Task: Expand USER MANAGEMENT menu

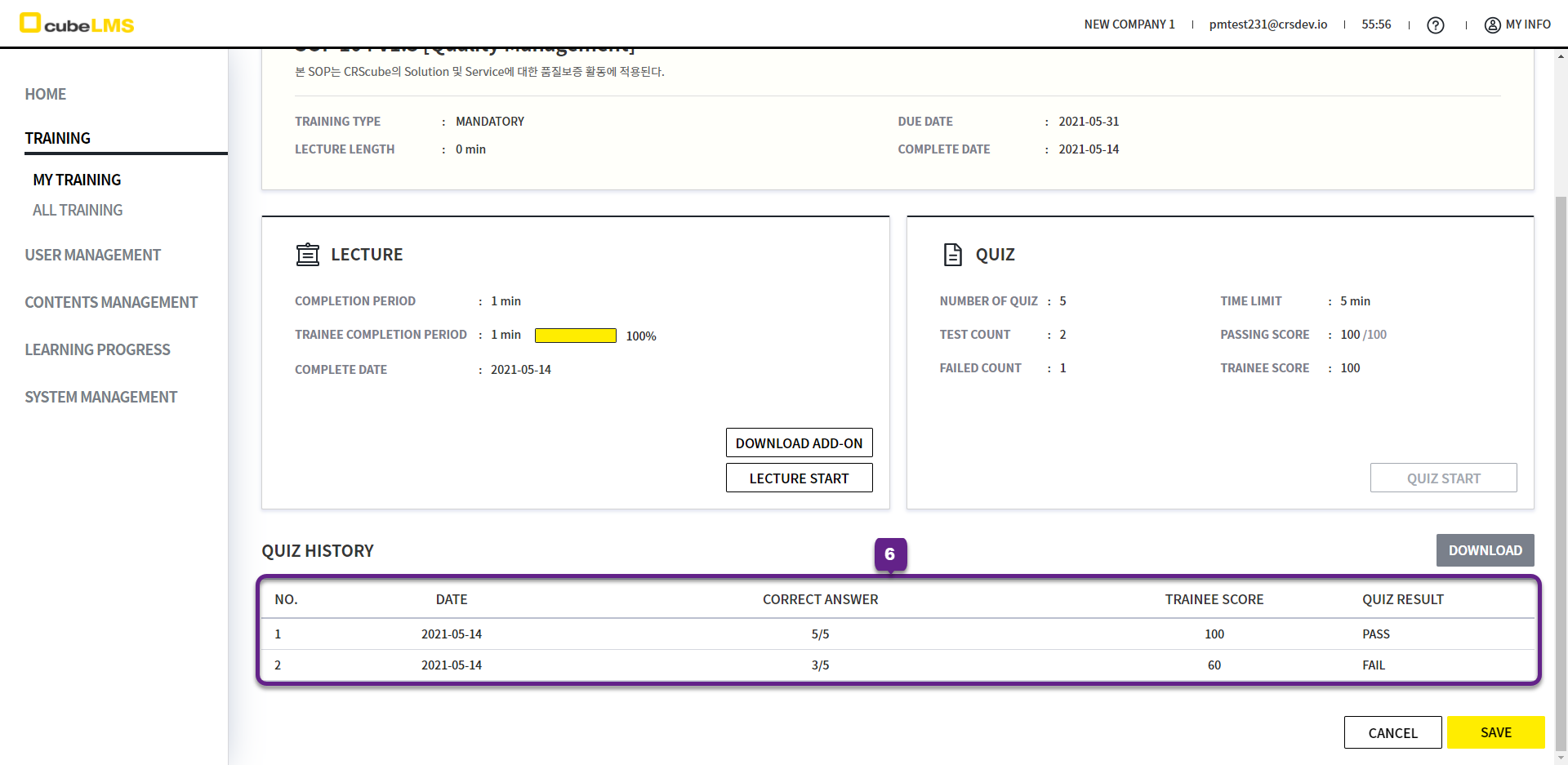Action: coord(92,255)
